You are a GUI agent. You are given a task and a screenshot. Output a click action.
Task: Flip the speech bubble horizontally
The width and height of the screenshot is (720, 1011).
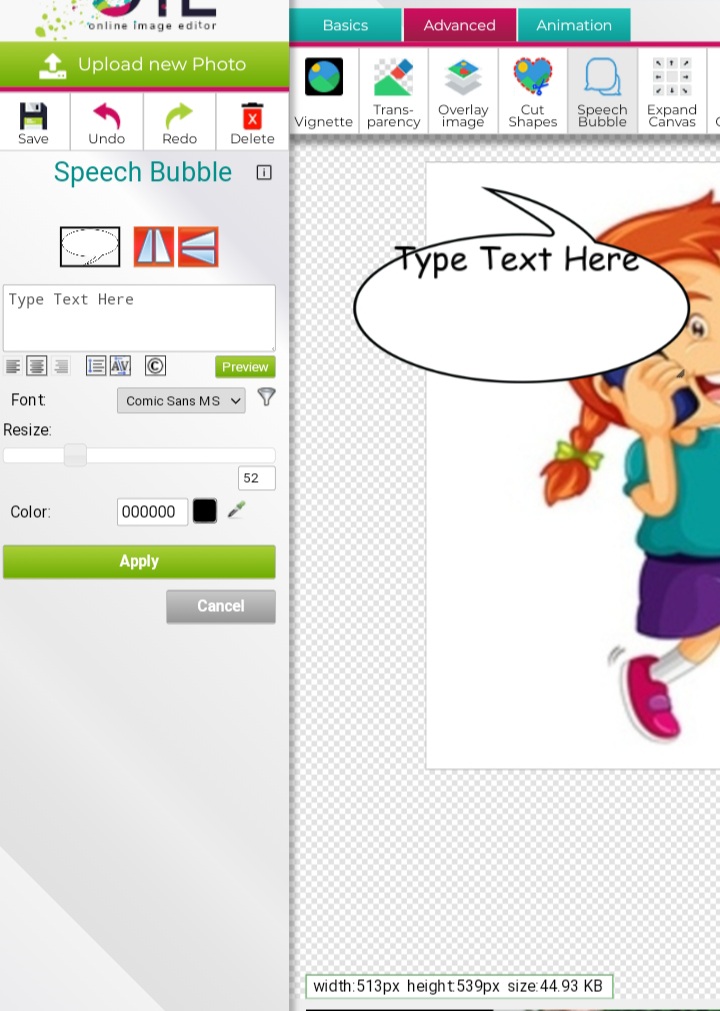(x=154, y=247)
